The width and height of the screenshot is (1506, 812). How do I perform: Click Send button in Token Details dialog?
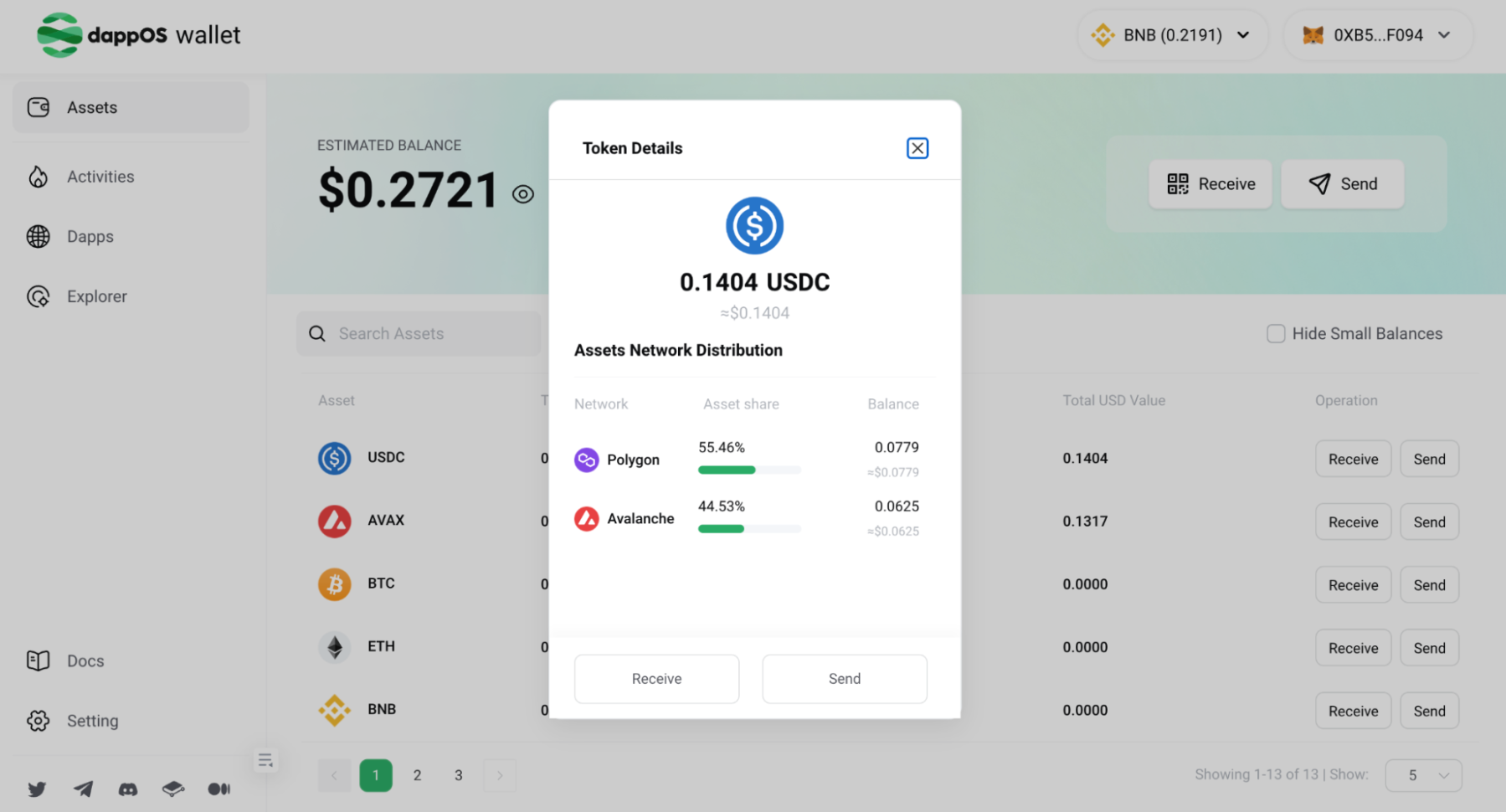click(845, 679)
